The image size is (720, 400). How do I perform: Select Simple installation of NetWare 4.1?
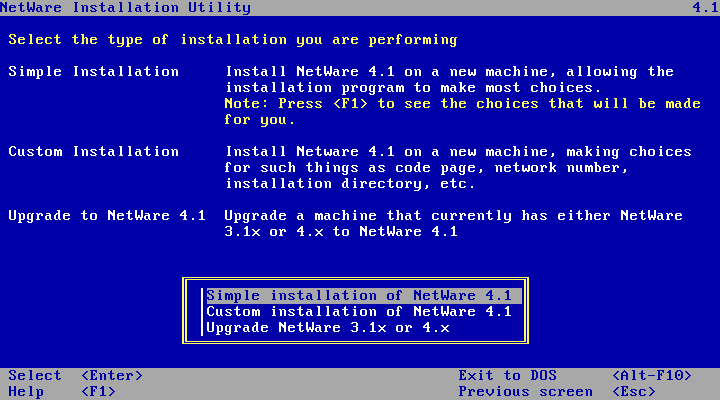pos(364,295)
